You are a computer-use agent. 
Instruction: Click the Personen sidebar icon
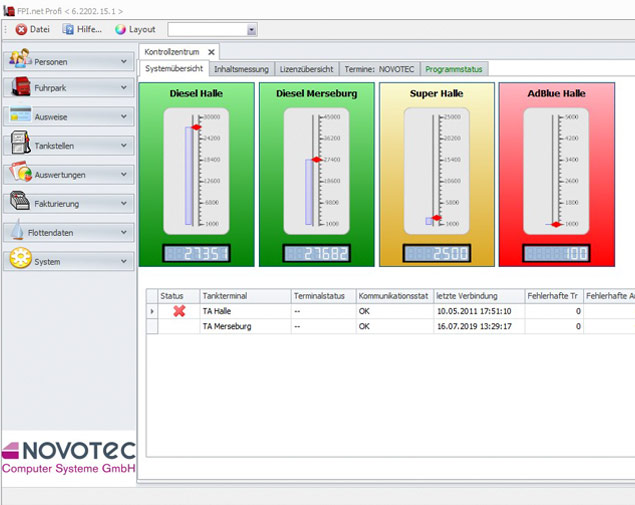click(x=20, y=60)
